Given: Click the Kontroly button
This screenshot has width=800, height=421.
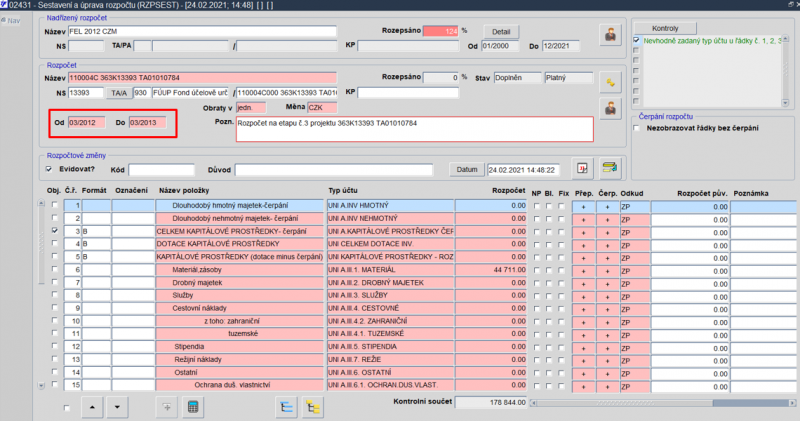Looking at the screenshot, I should [665, 28].
